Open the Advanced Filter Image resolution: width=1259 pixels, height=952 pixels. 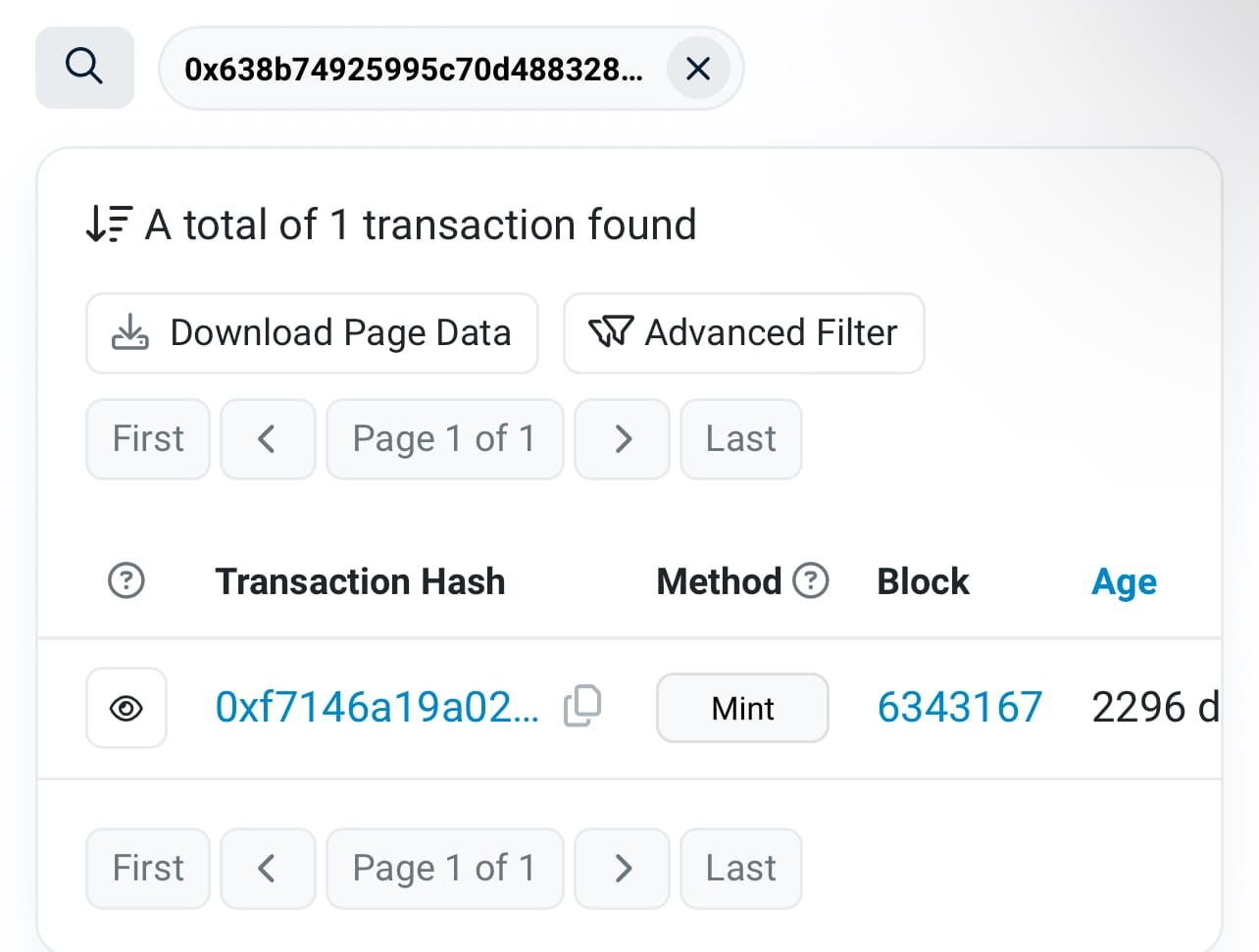(743, 333)
